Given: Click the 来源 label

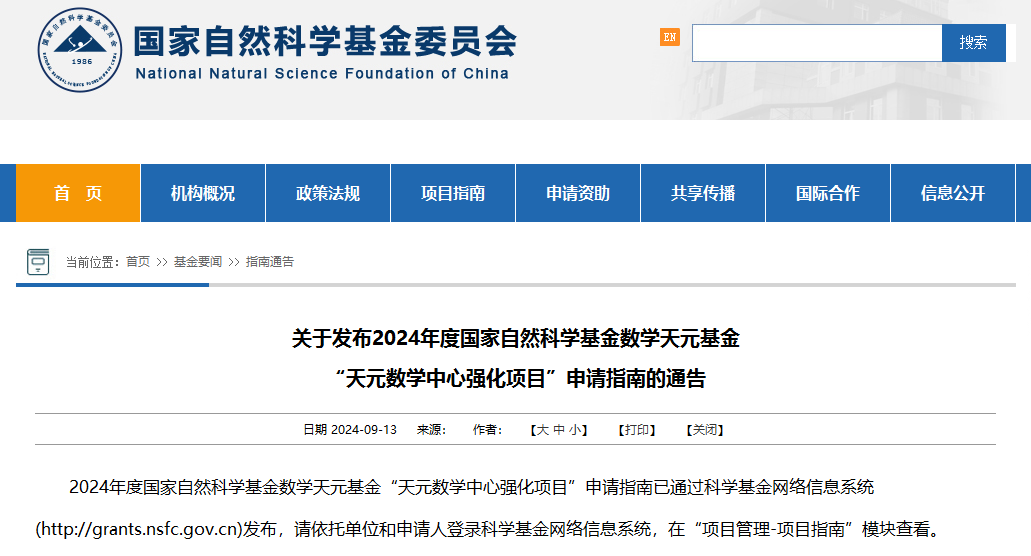Looking at the screenshot, I should coord(431,430).
